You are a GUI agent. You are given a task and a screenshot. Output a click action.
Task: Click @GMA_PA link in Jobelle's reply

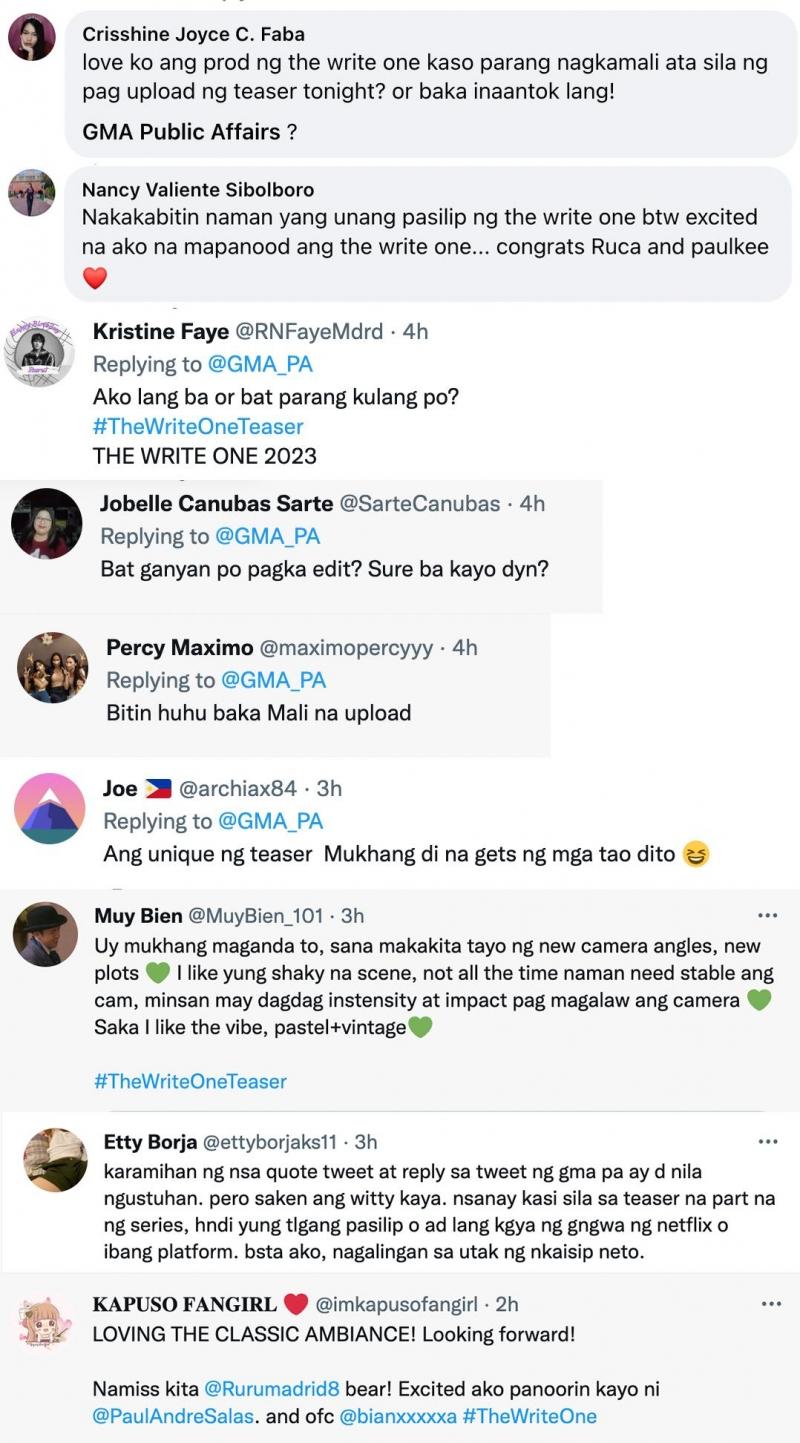[x=266, y=536]
